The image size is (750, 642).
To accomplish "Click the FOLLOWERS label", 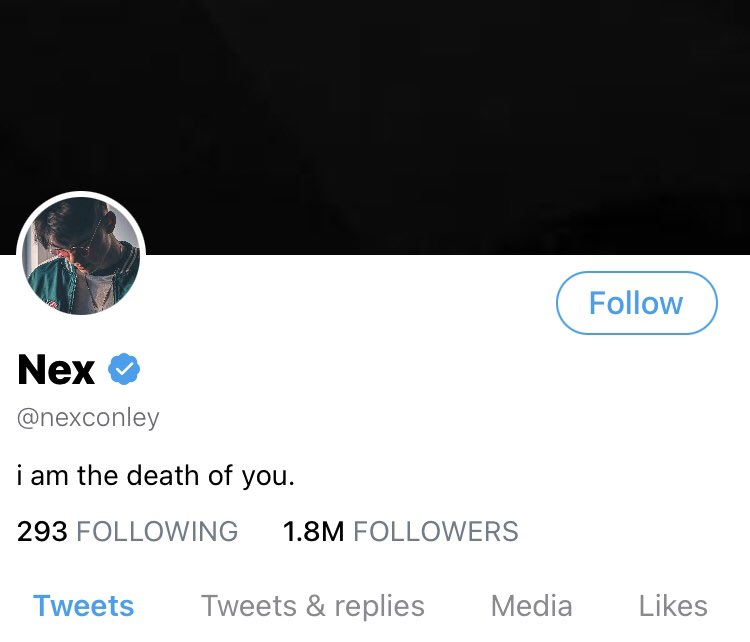I will 436,531.
